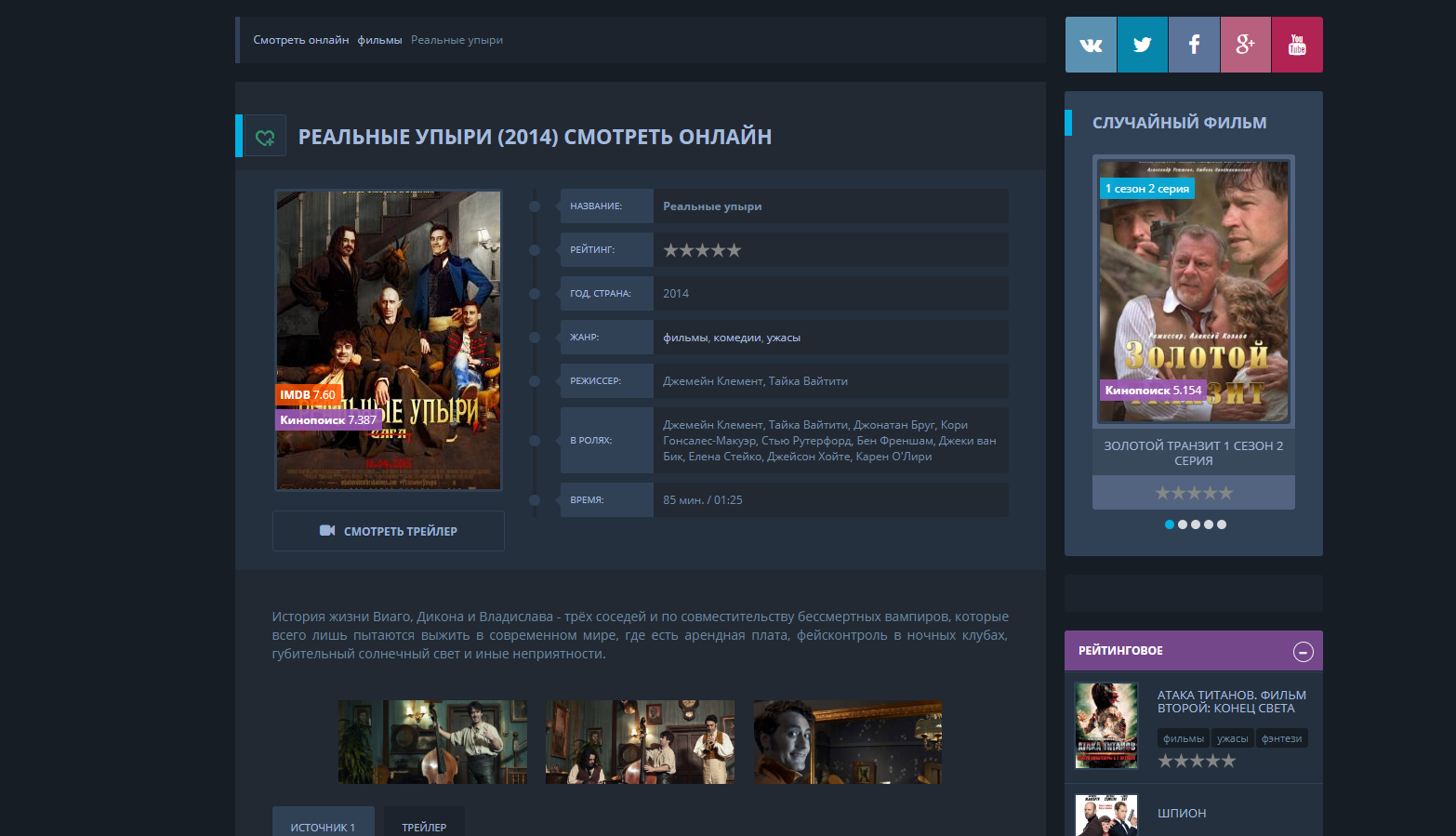Open Шпион poster thumbnail
The height and width of the screenshot is (836, 1456).
tap(1106, 816)
